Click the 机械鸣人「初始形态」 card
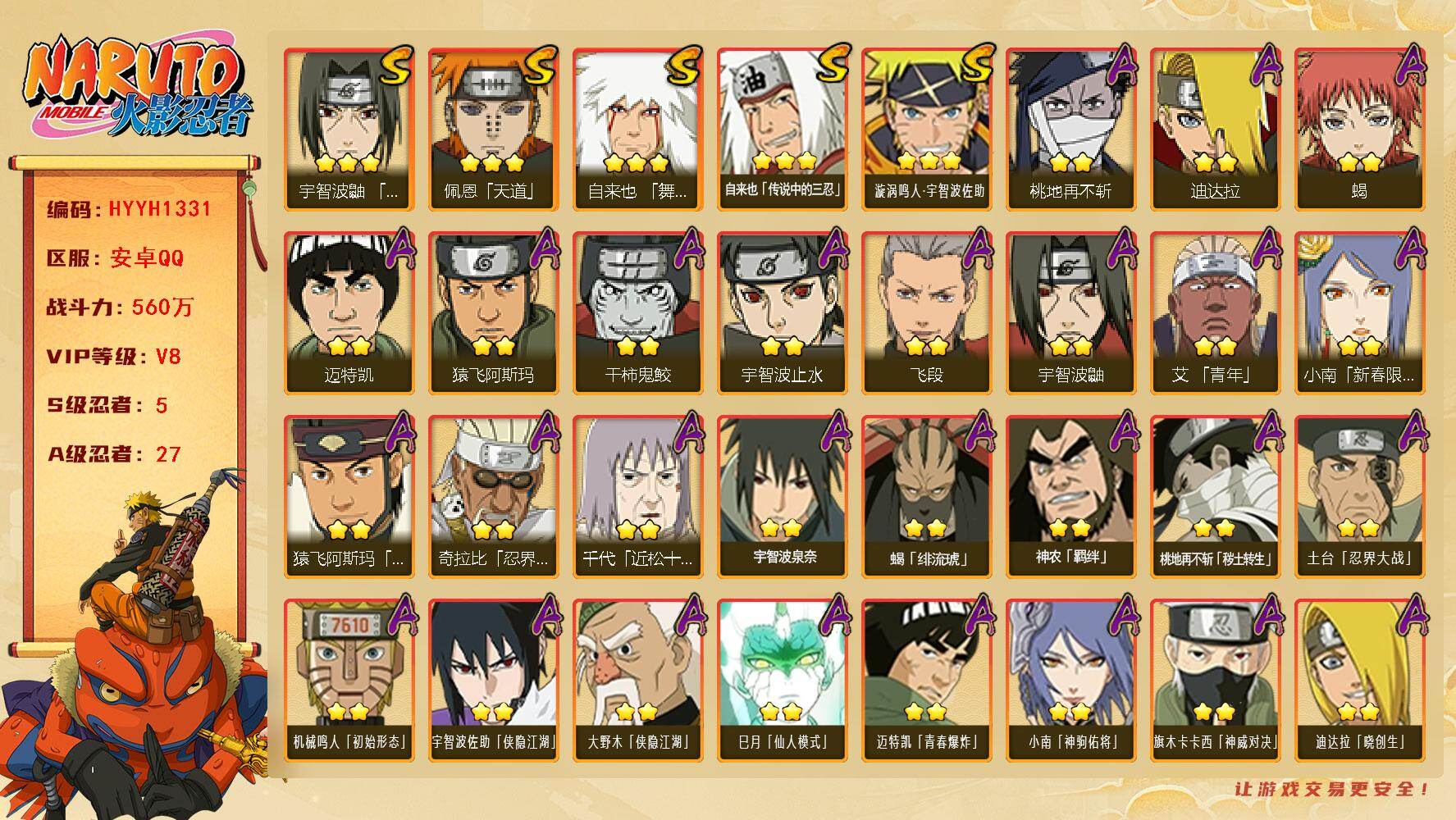Screen dimensions: 1456x820 pyautogui.click(x=349, y=681)
